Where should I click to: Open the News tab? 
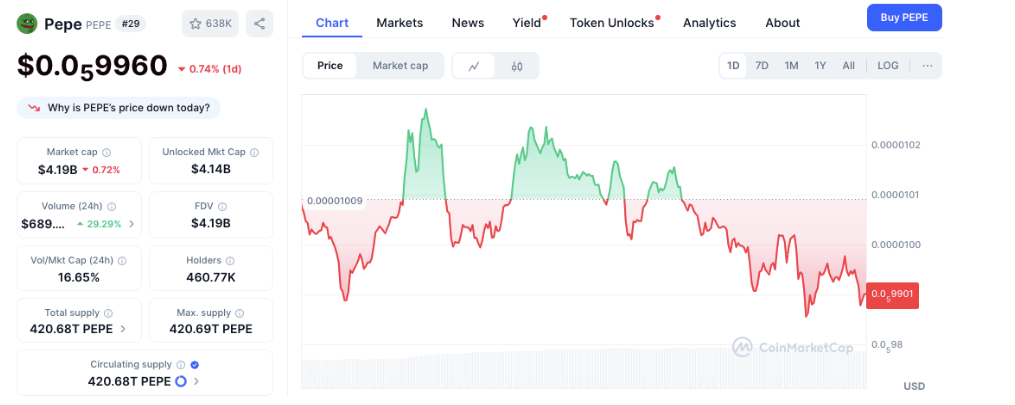(468, 23)
